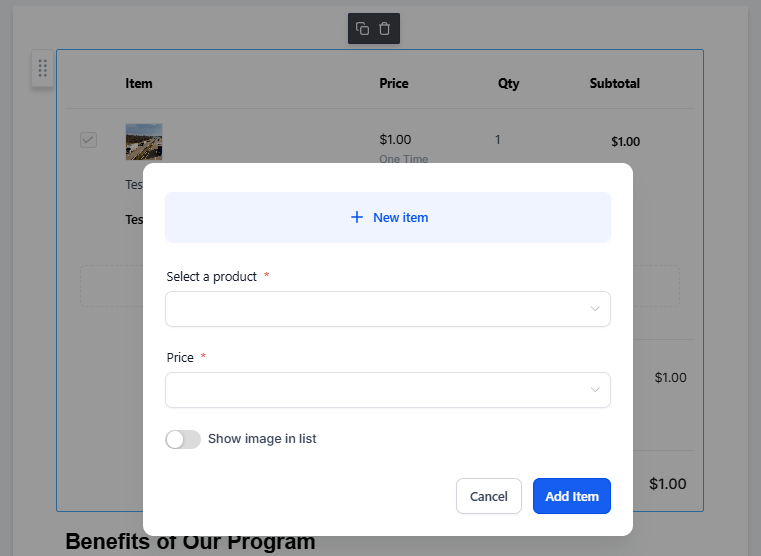Open the Select a product dropdown
Image resolution: width=761 pixels, height=556 pixels.
point(388,309)
